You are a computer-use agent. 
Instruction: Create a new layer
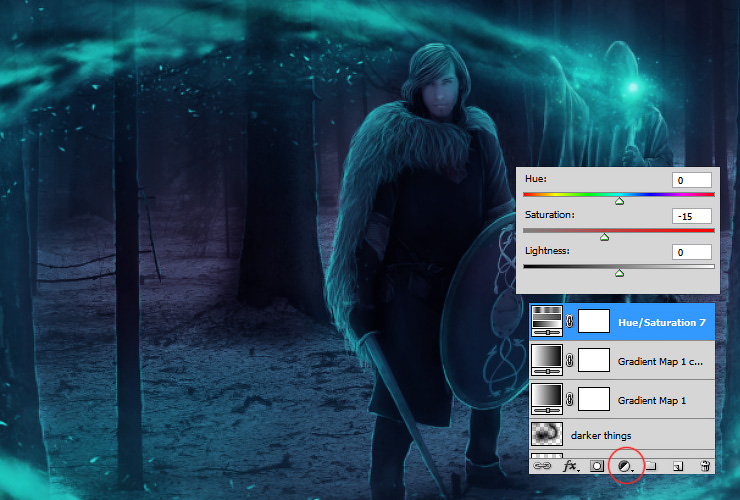point(678,466)
